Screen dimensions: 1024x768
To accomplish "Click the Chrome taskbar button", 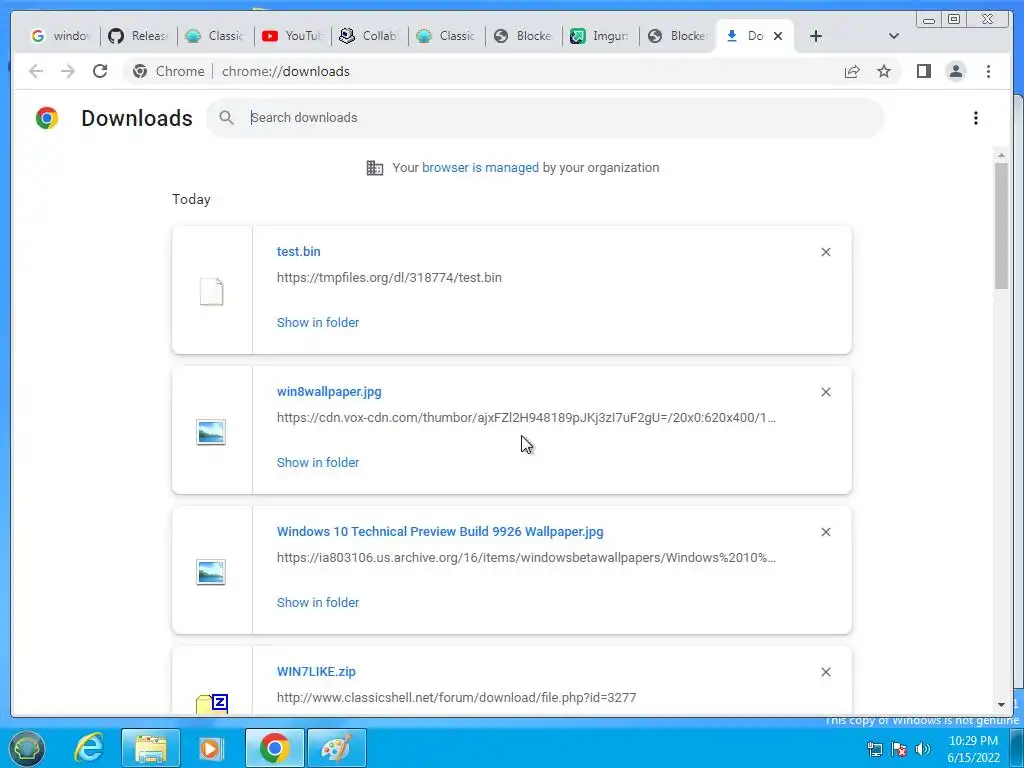I will (x=274, y=748).
